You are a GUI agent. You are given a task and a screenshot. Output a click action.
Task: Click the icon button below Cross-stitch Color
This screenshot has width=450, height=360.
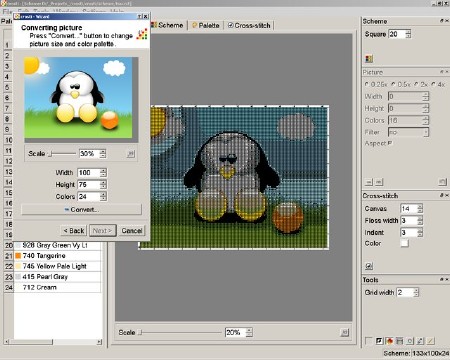pos(369,266)
